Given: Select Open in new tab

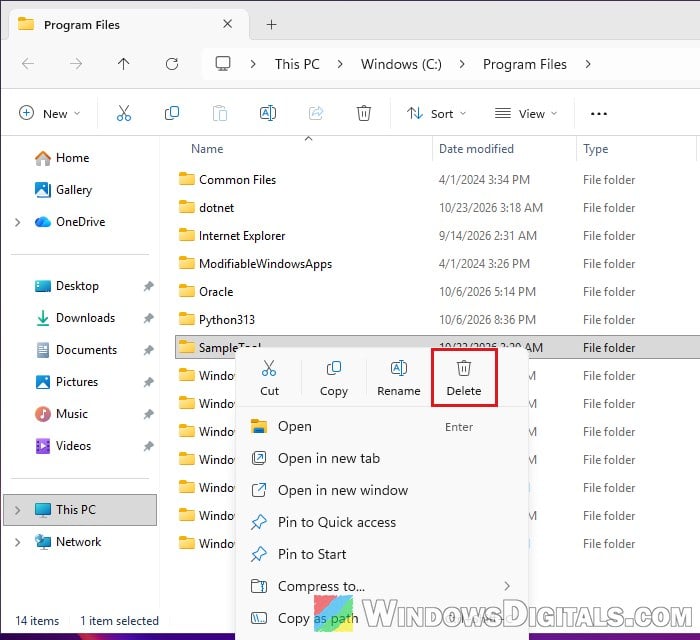Looking at the screenshot, I should pyautogui.click(x=382, y=458).
